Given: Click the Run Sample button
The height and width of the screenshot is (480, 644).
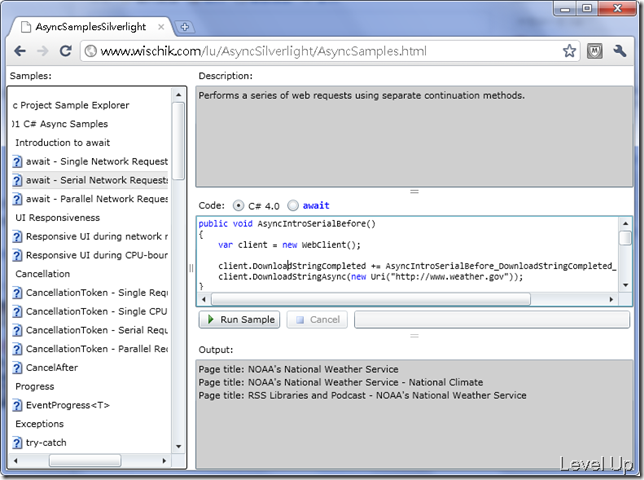Looking at the screenshot, I should coord(239,319).
